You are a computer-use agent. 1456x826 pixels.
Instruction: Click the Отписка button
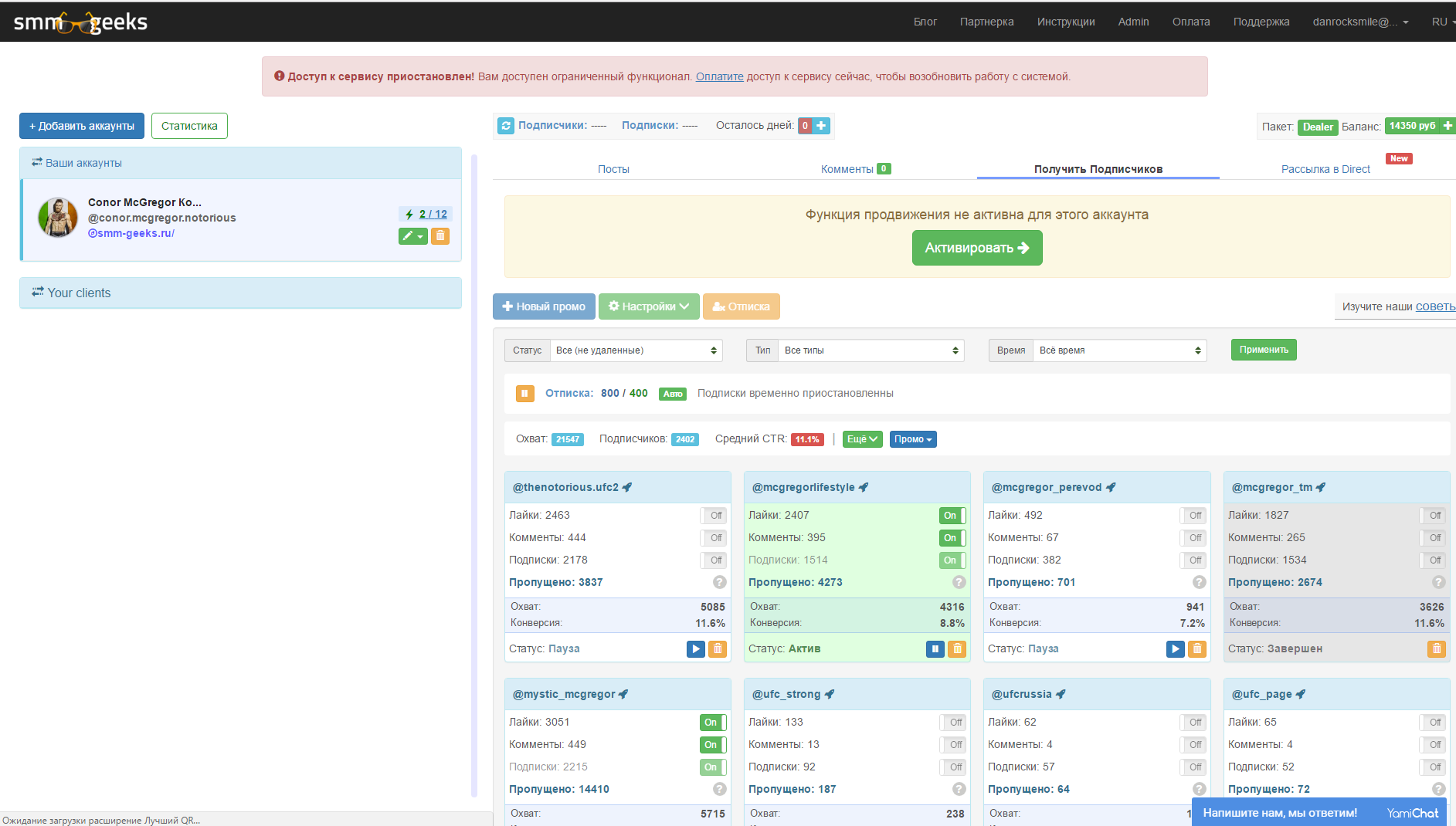[x=741, y=306]
